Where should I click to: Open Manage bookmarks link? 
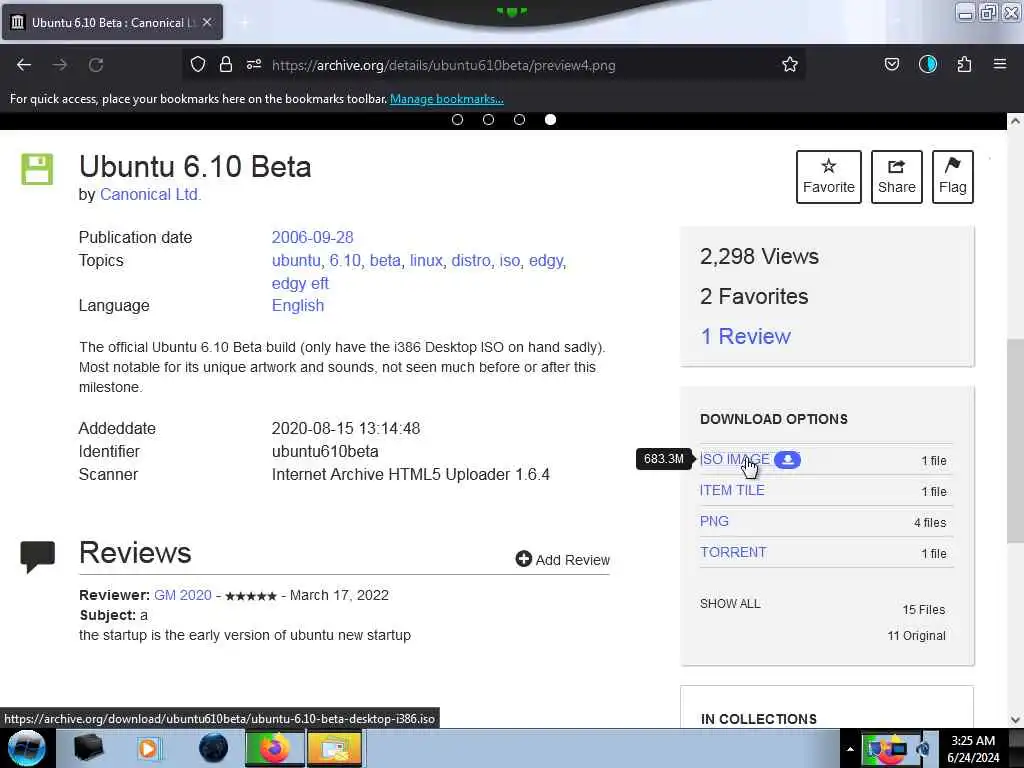[447, 99]
